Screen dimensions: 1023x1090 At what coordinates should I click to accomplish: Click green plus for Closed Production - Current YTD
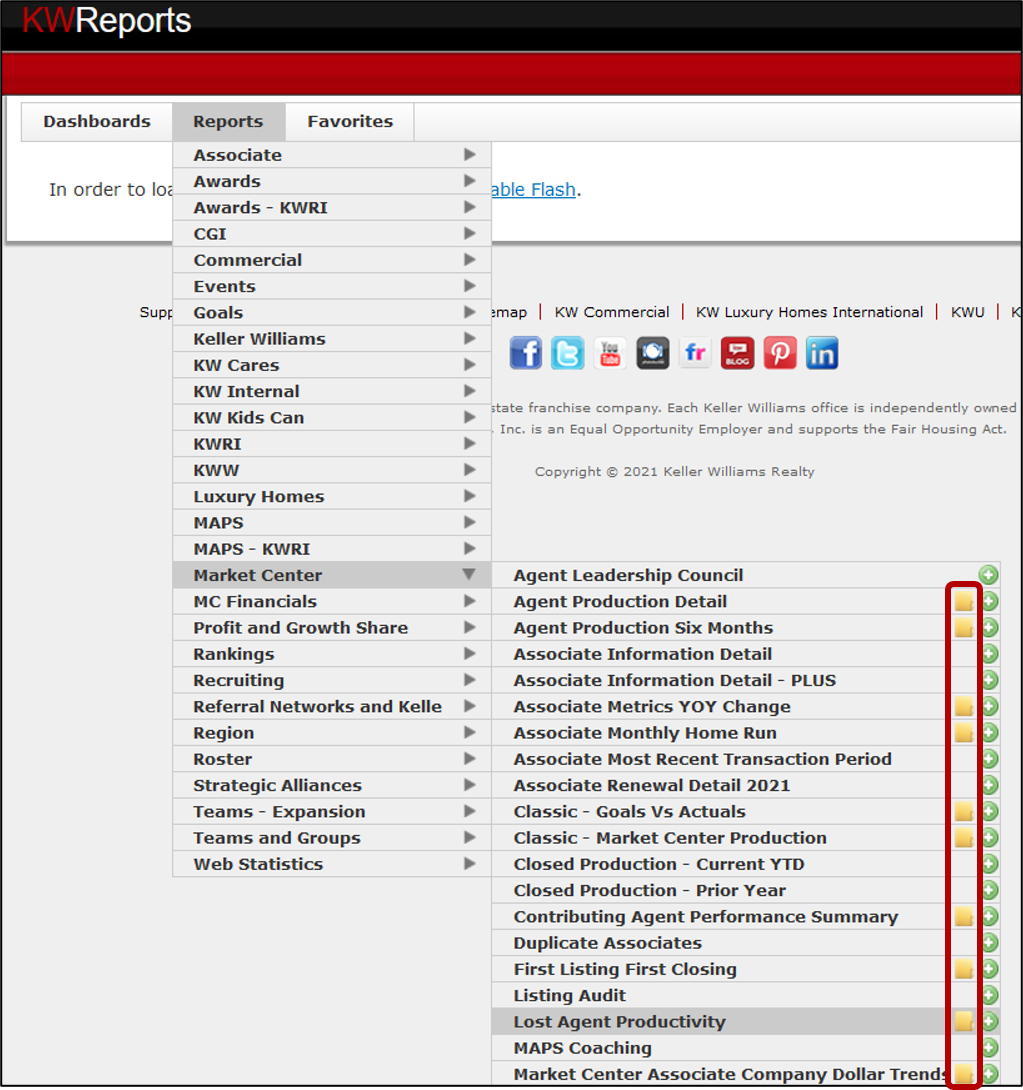990,864
